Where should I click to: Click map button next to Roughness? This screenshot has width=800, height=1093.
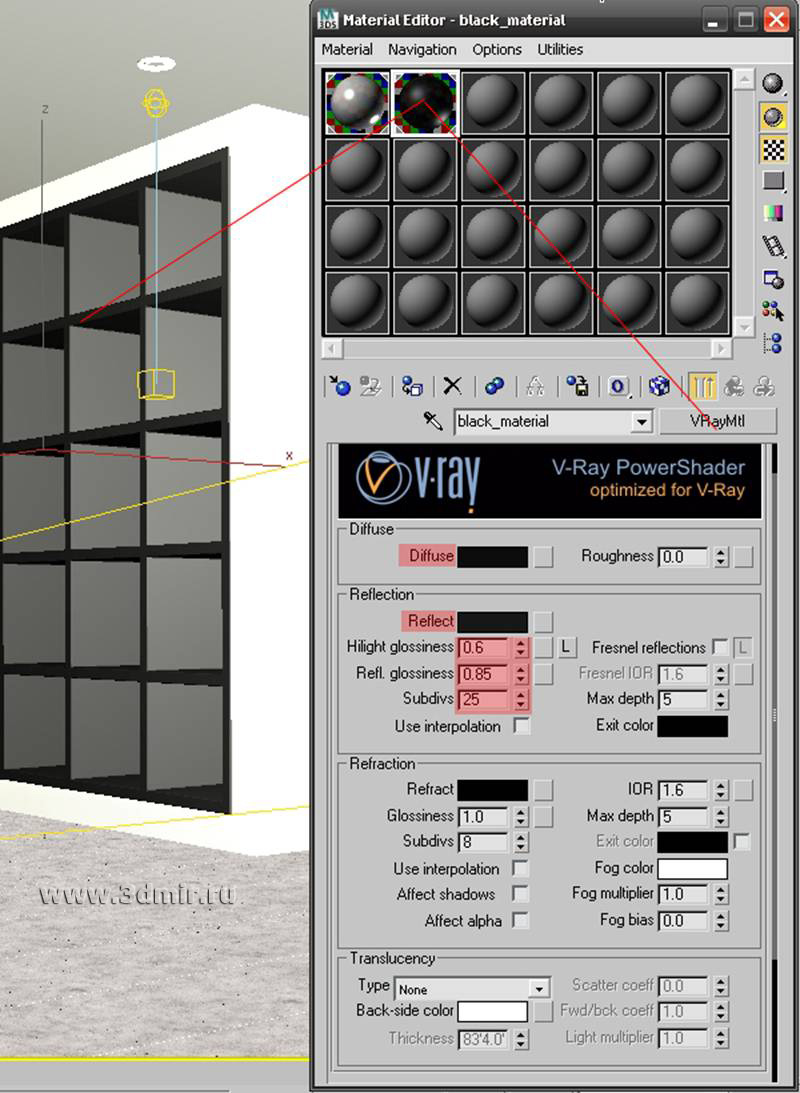coord(744,557)
